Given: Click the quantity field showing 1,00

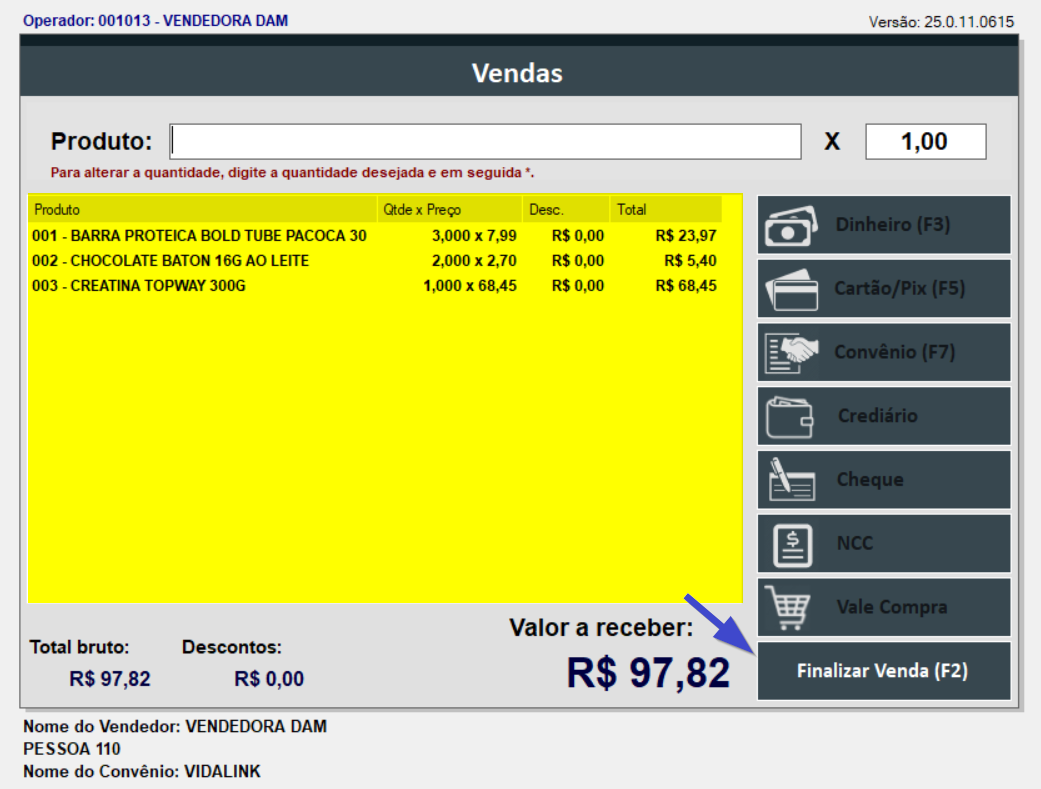Looking at the screenshot, I should click(925, 142).
